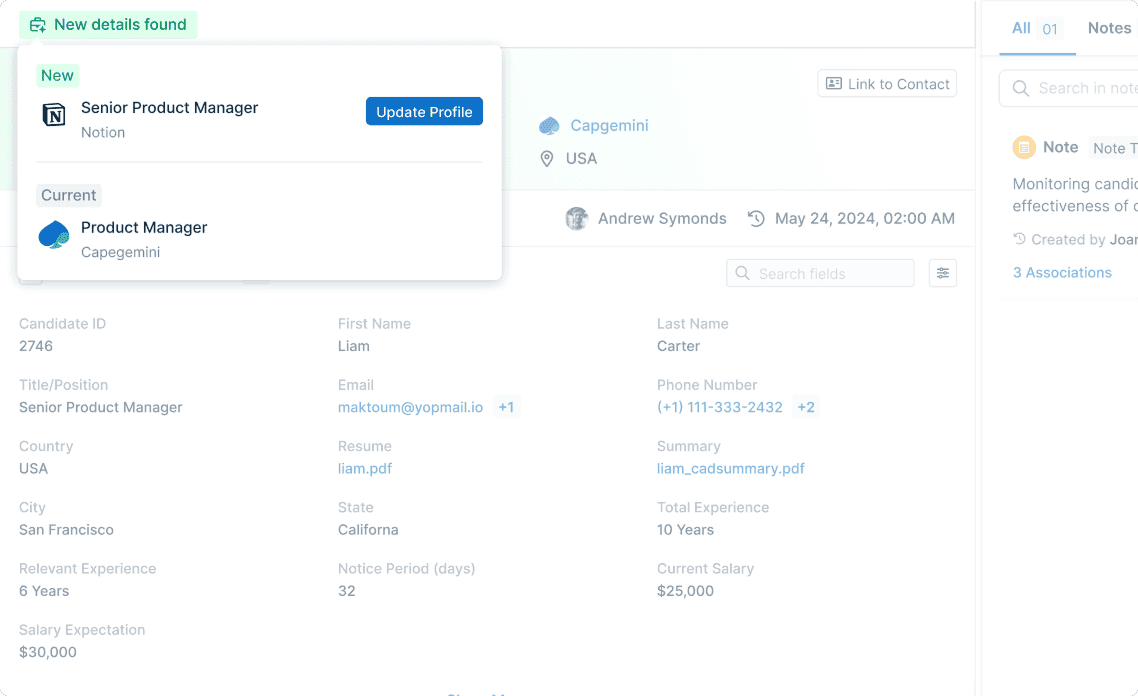Click the history clock icon beside May 24
The height and width of the screenshot is (696, 1138).
tap(756, 218)
